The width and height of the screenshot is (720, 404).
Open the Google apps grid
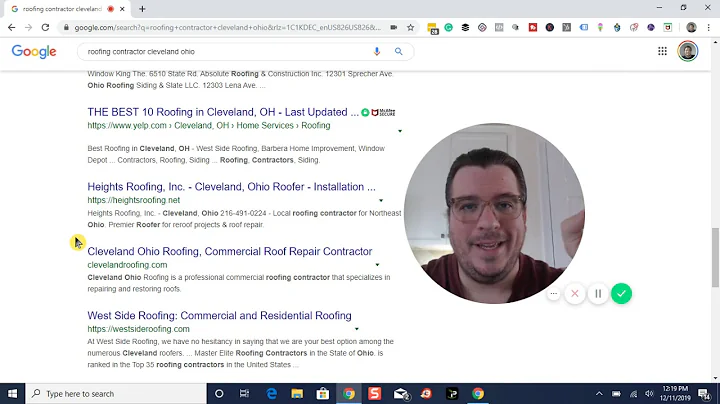pos(662,51)
